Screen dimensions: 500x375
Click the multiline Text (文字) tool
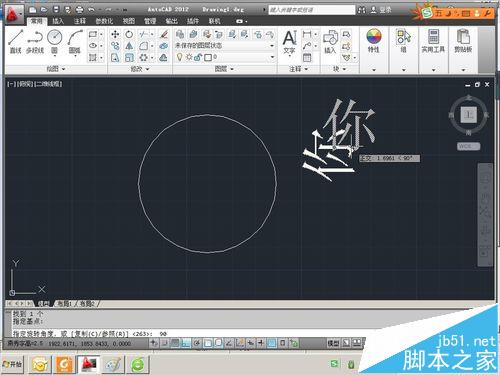tap(289, 42)
